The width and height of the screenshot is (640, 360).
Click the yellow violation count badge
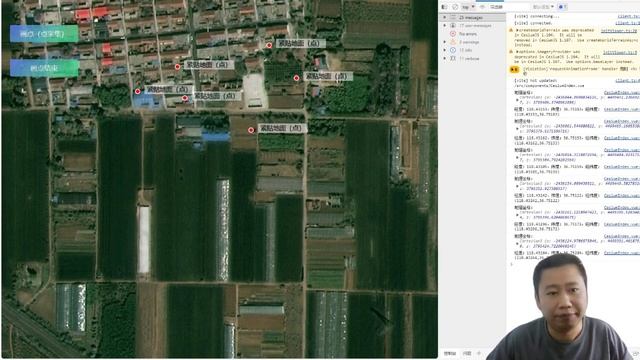pyautogui.click(x=514, y=70)
